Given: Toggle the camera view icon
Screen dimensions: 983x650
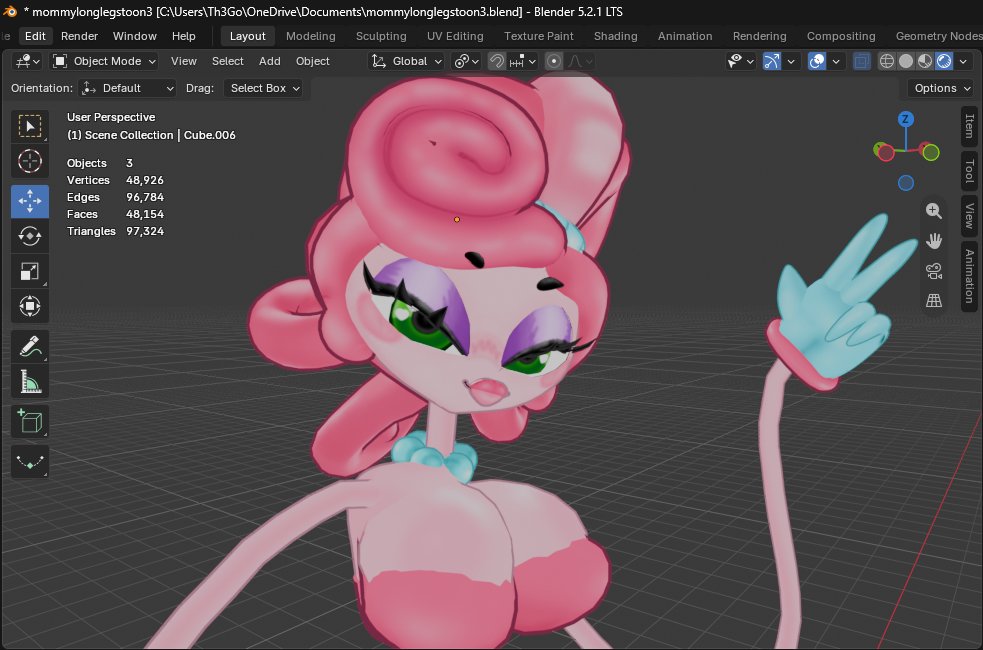Looking at the screenshot, I should (x=933, y=271).
